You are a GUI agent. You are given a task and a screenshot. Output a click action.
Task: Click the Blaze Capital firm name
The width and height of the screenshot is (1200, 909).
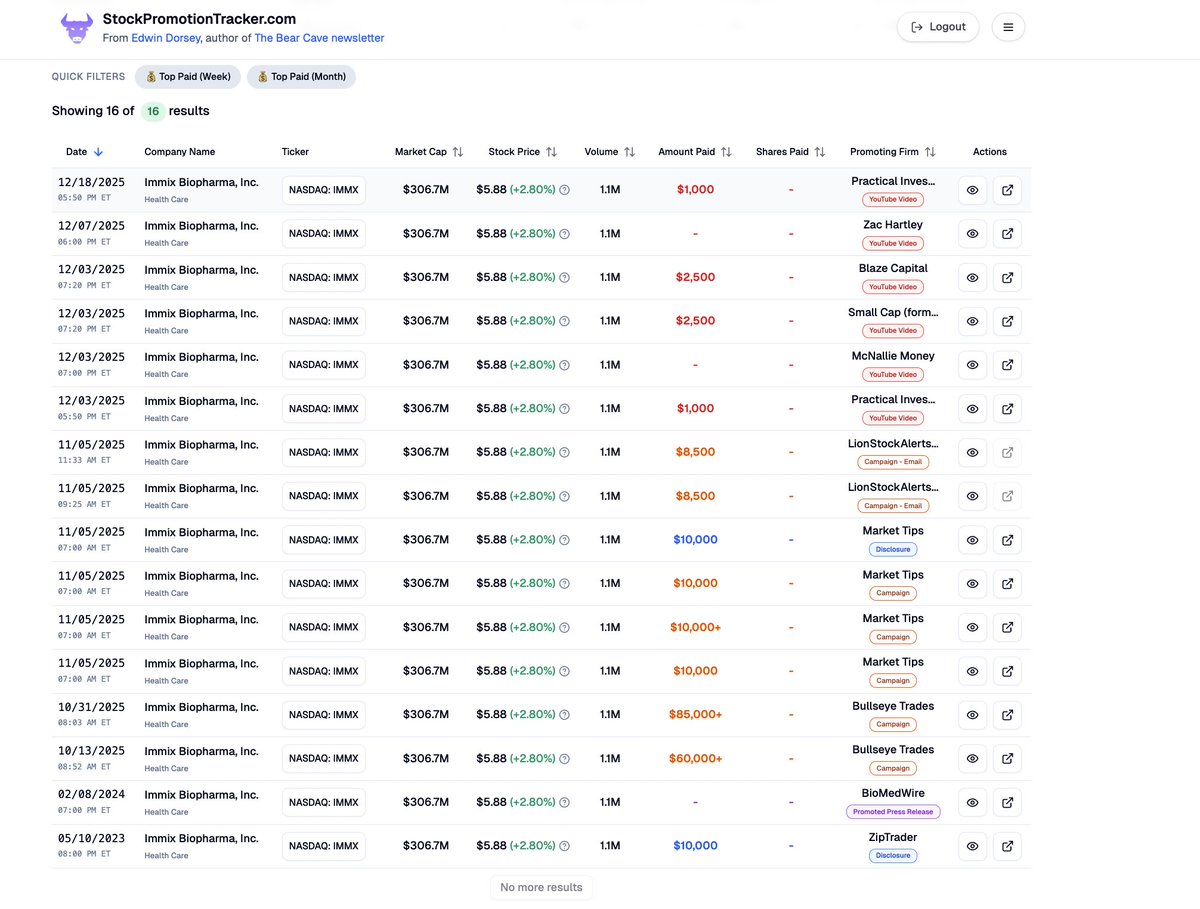[893, 268]
